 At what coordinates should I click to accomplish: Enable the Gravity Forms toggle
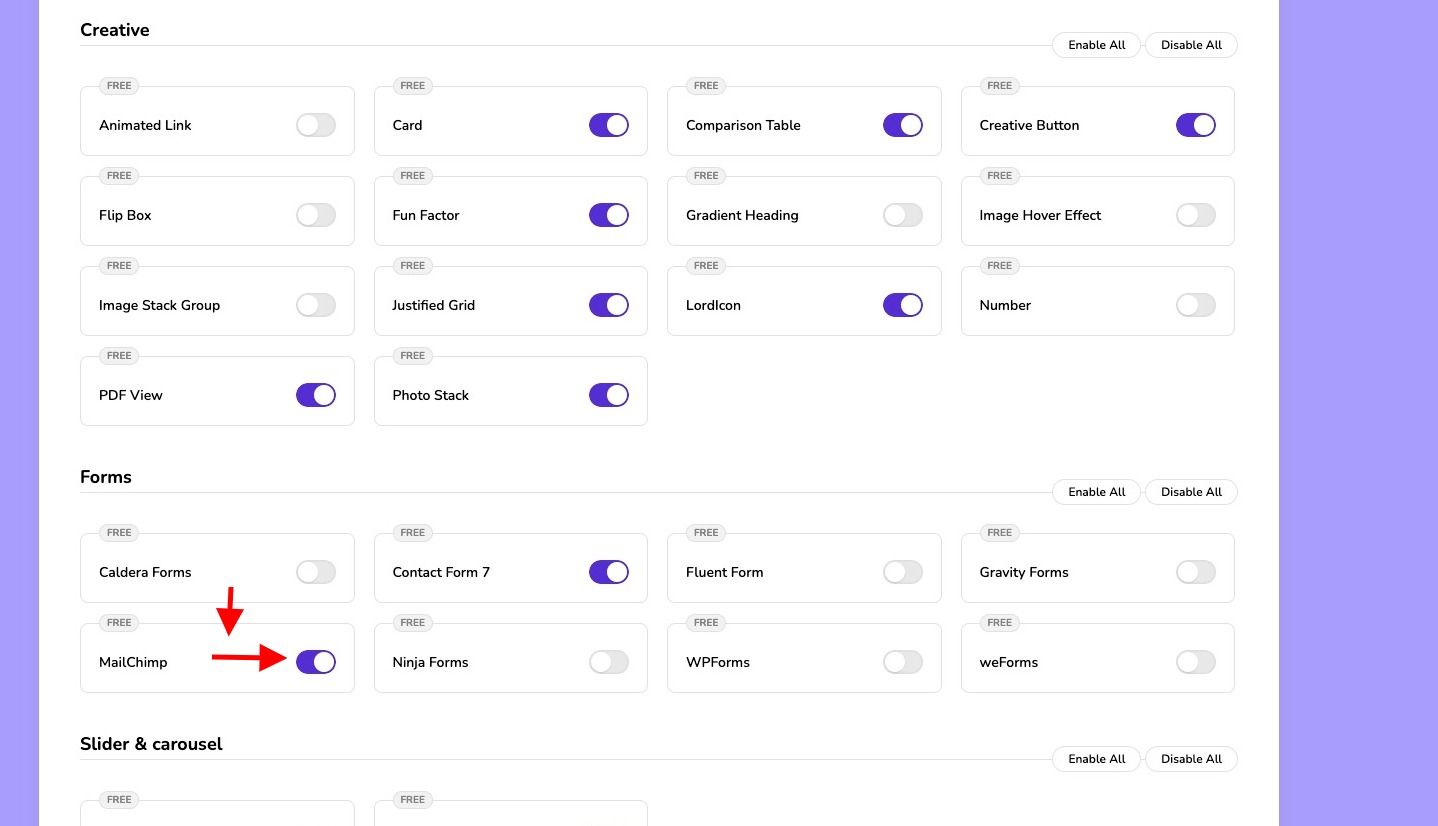click(1196, 572)
